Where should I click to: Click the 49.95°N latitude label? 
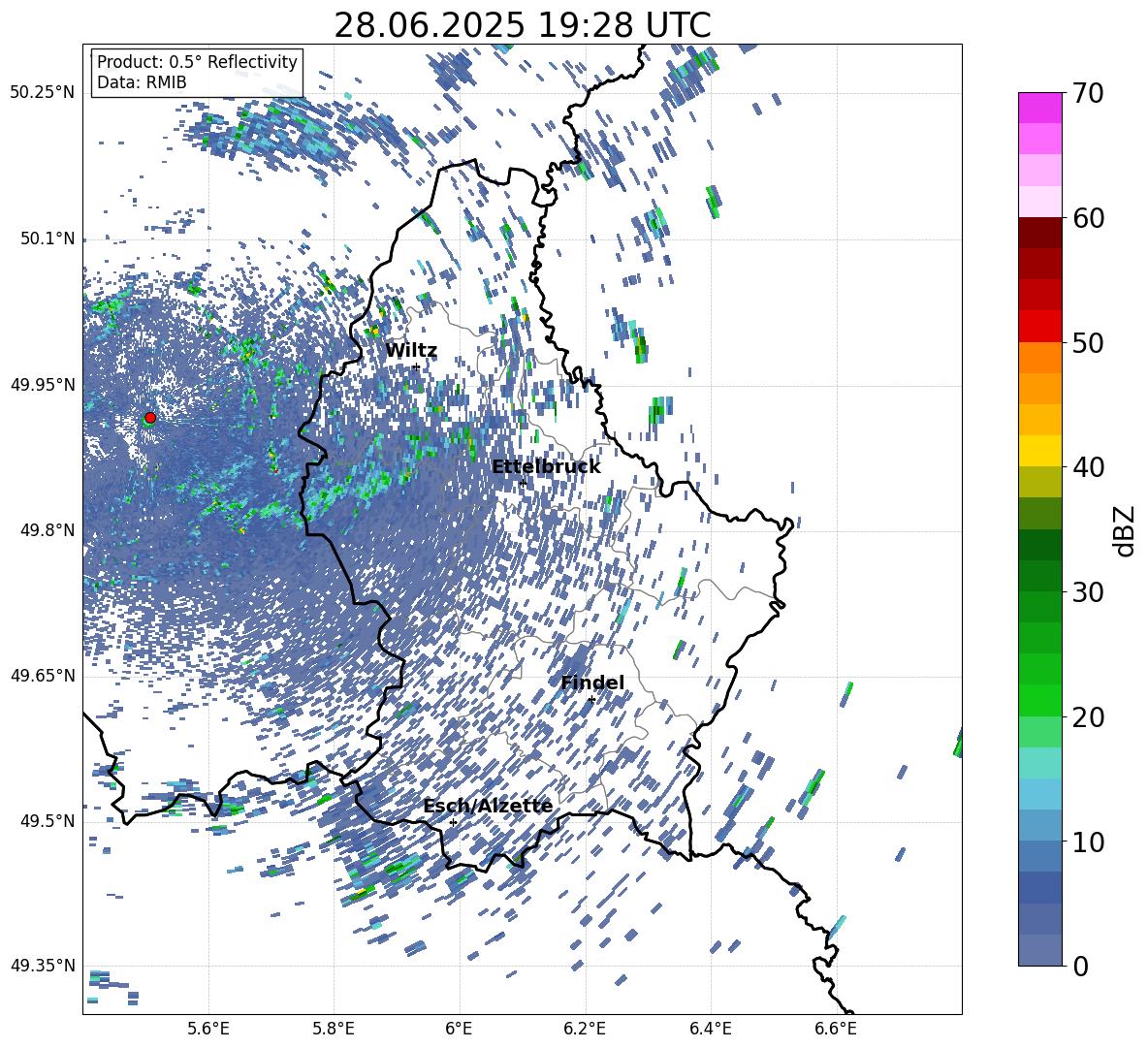(x=43, y=385)
